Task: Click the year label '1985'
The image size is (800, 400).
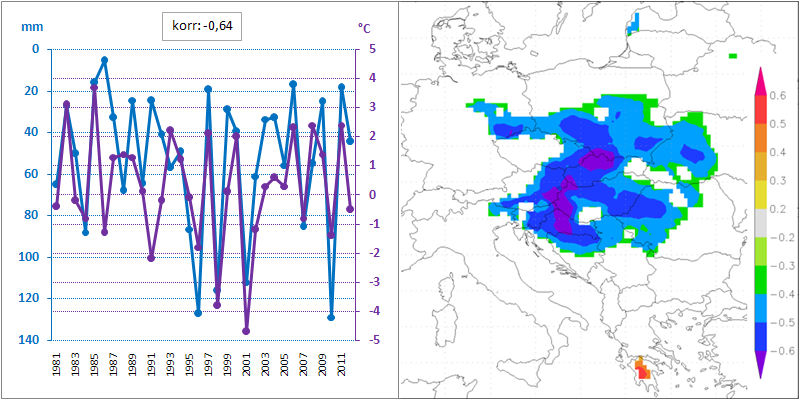Action: click(x=94, y=364)
